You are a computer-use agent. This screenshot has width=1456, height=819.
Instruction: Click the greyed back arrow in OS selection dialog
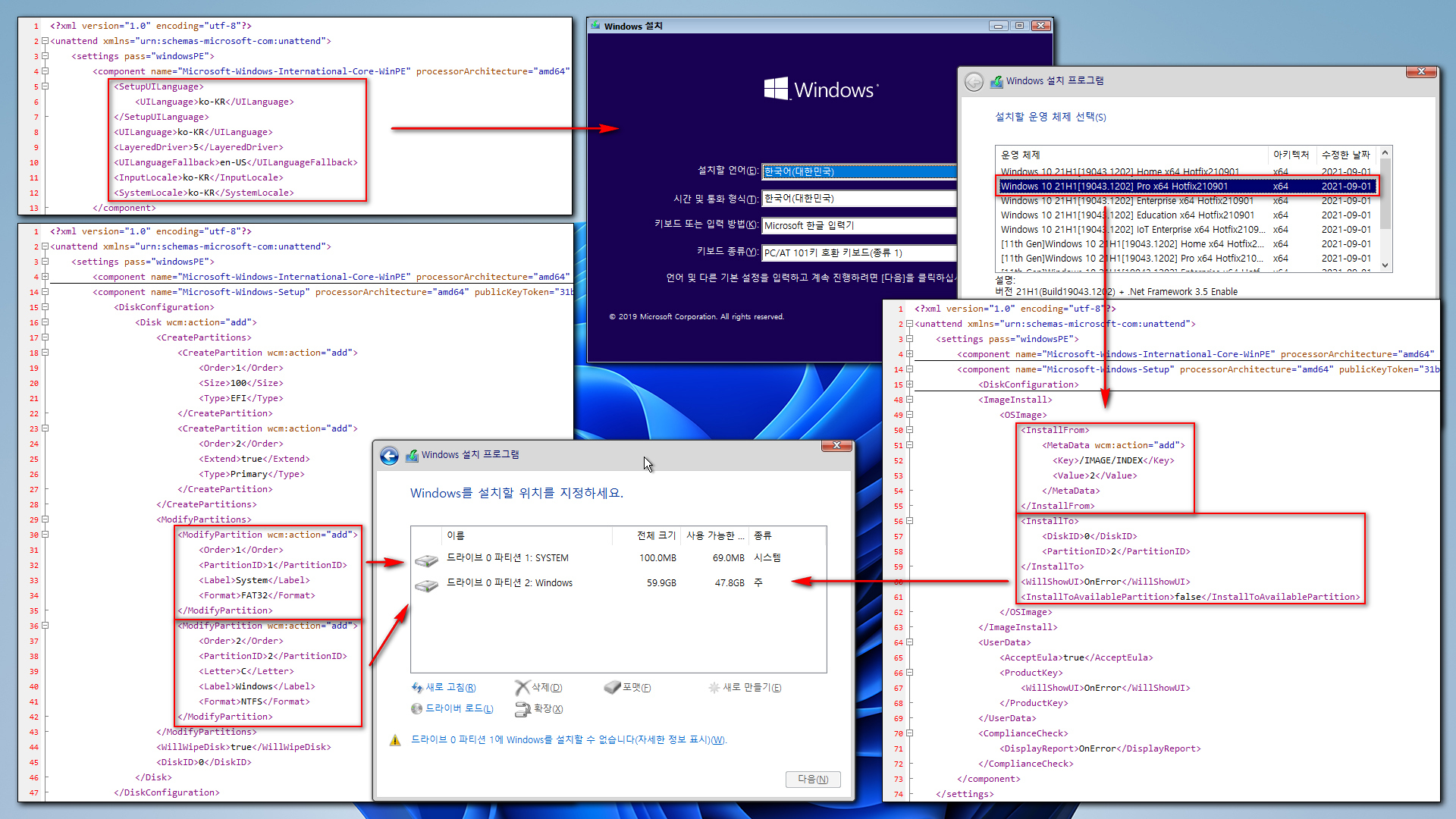tap(974, 81)
